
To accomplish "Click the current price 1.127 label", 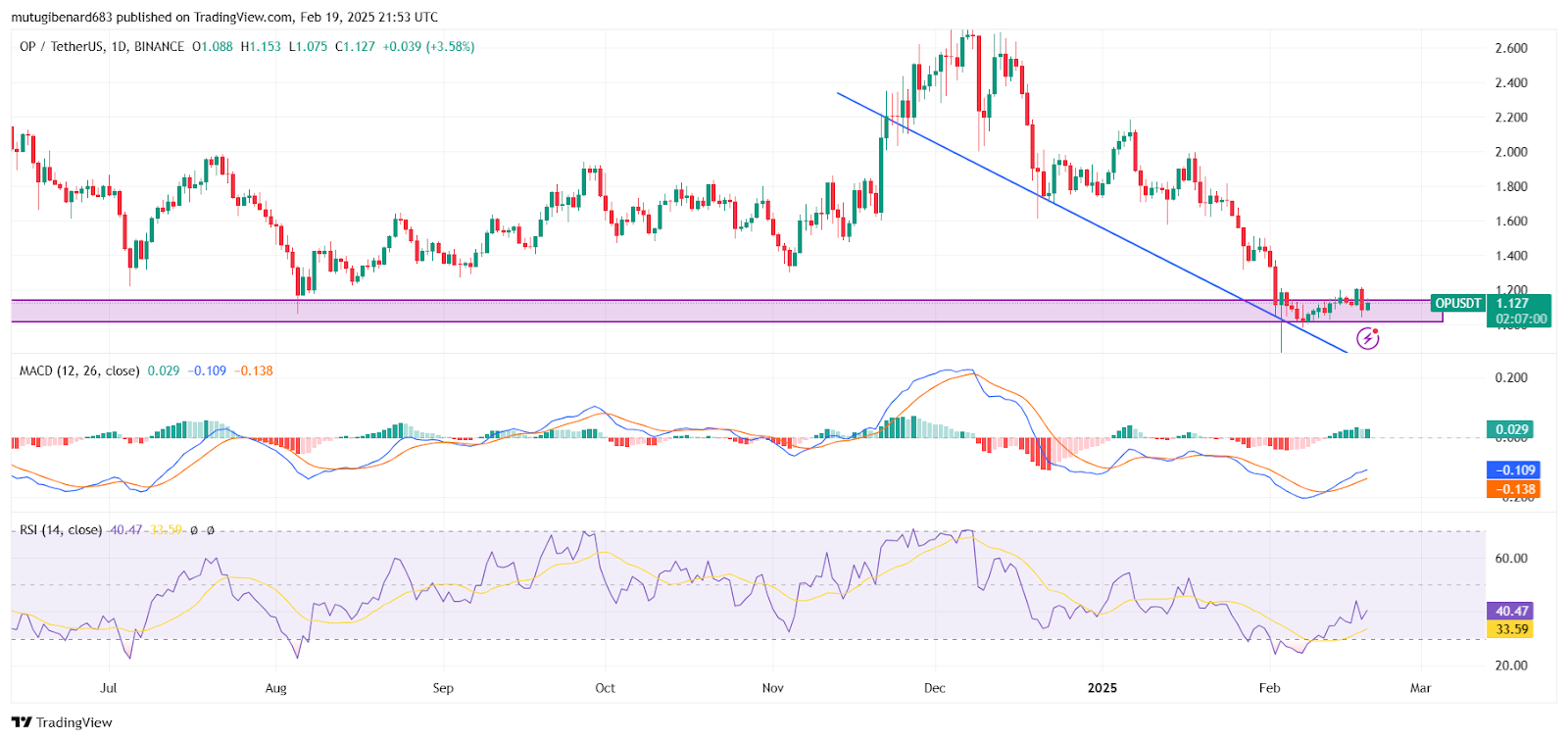I will 1512,303.
